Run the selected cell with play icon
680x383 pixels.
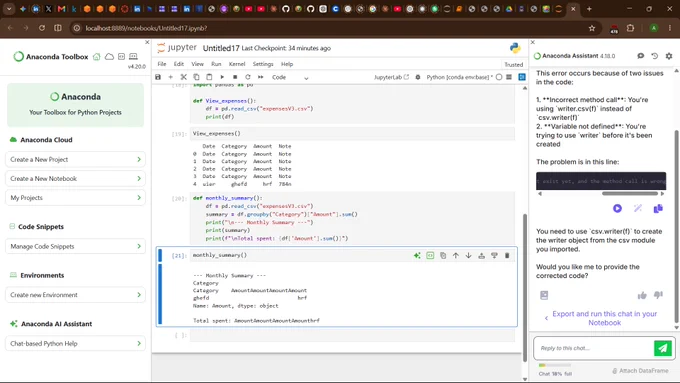tap(222, 77)
